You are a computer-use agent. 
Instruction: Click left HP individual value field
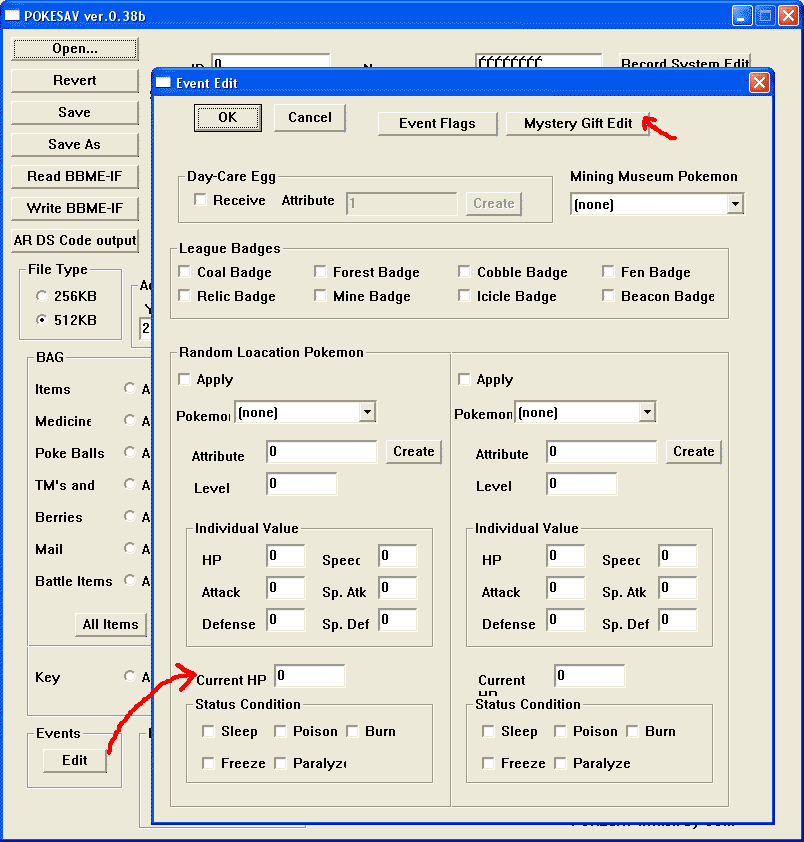point(286,556)
